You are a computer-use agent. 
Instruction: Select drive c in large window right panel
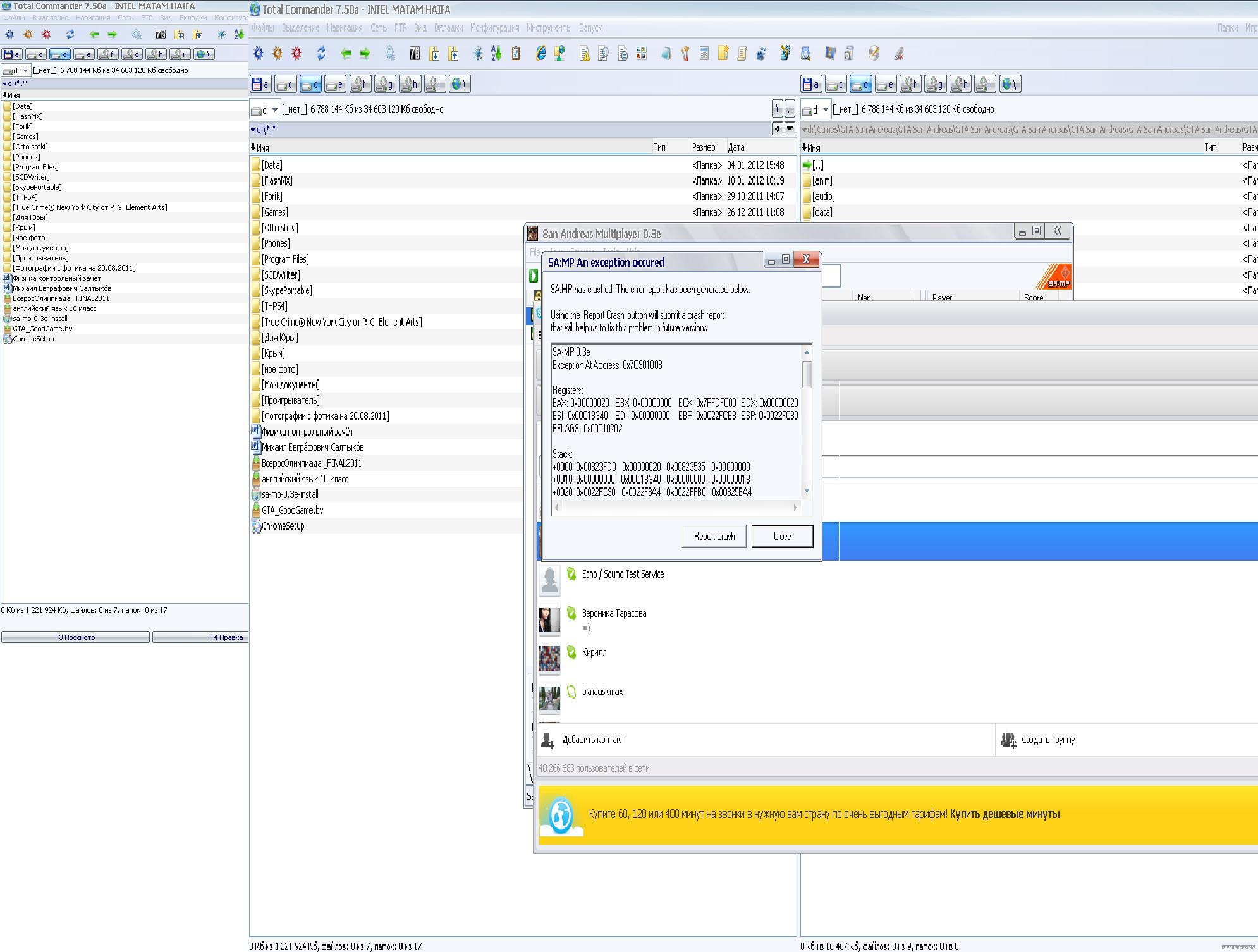point(836,84)
